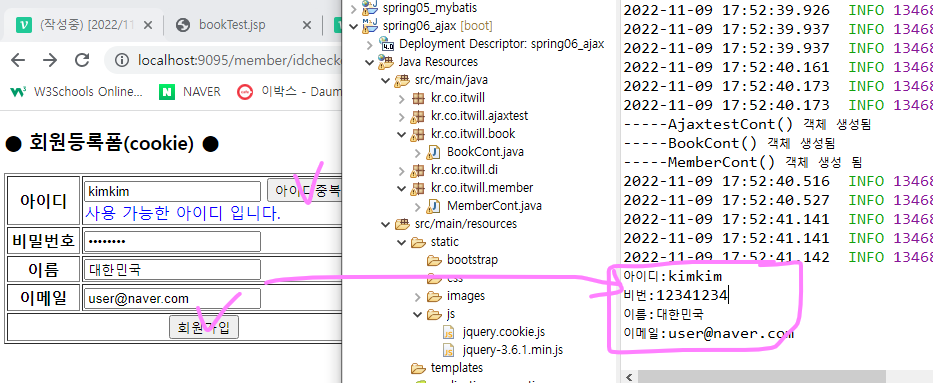Collapse src/main/resources folder
This screenshot has width=933, height=383.
coord(386,224)
